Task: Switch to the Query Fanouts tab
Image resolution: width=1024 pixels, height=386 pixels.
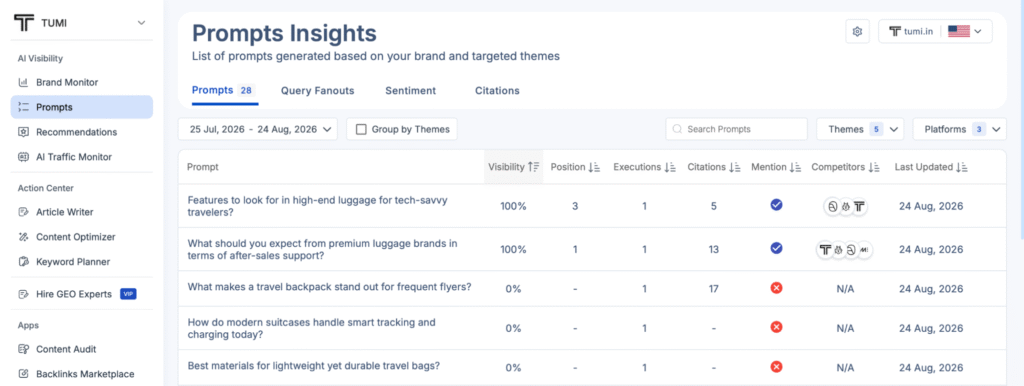Action: [x=317, y=91]
